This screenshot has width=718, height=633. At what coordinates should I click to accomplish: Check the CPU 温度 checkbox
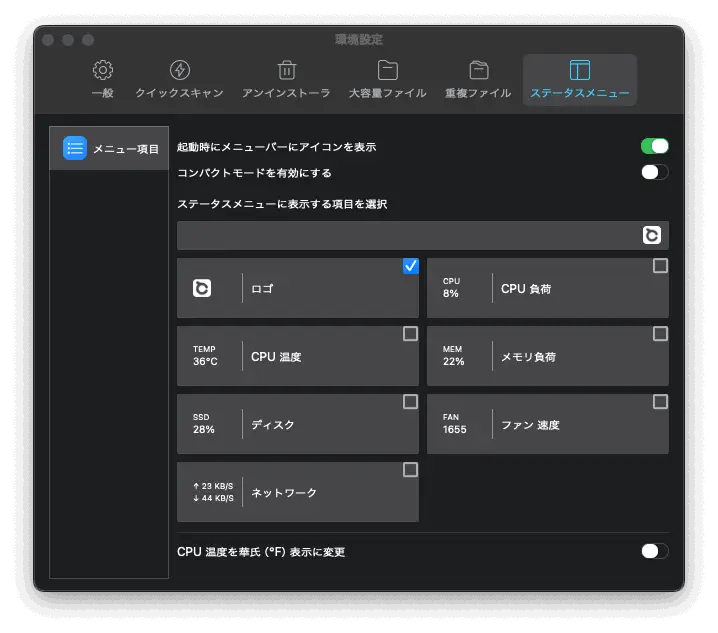tap(410, 334)
